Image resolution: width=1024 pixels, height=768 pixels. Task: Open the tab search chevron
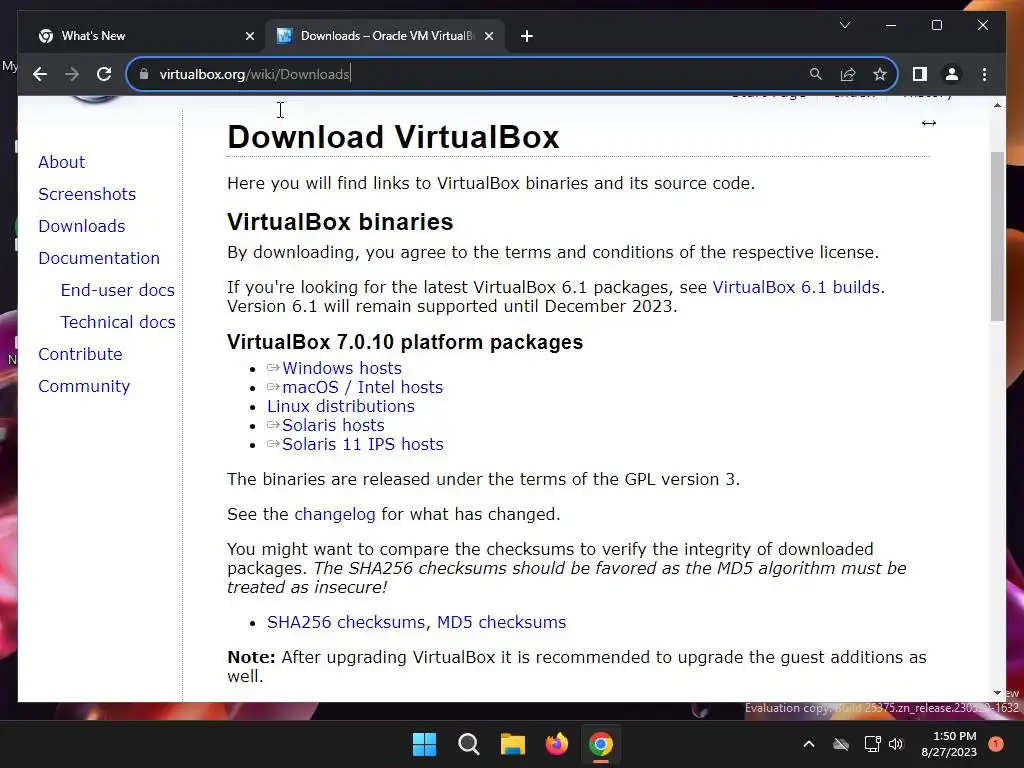tap(844, 25)
